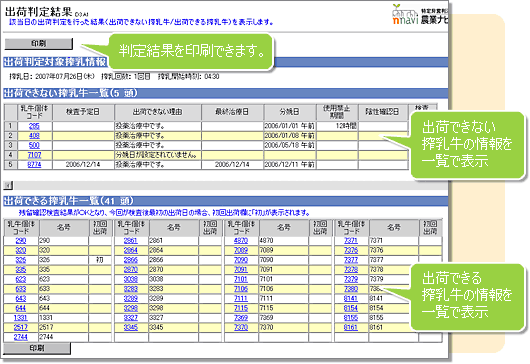Click the 印刷 button above 出荷判定対象搾乳情報

click(x=39, y=44)
